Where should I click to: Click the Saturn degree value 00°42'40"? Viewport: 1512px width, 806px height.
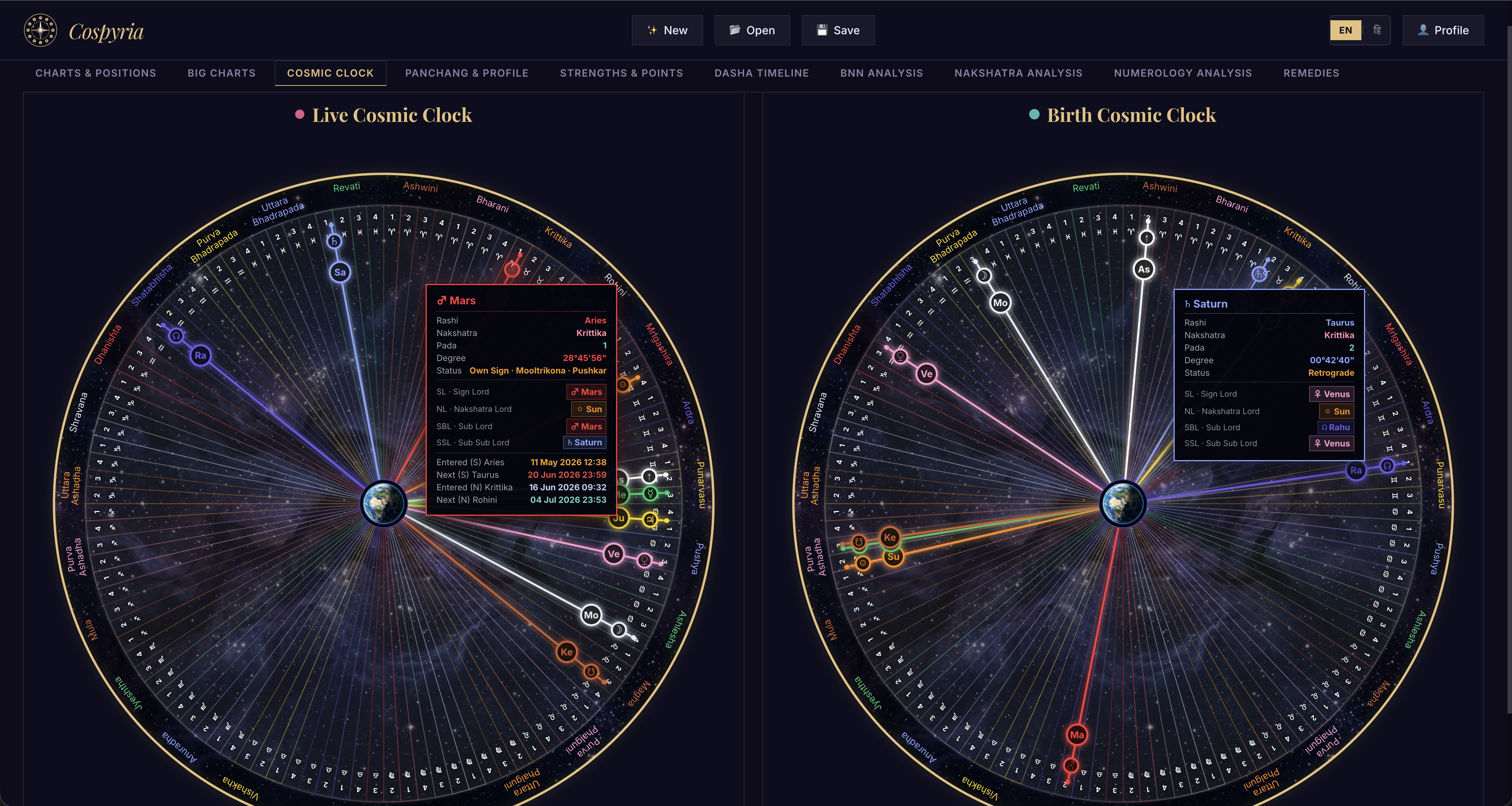tap(1332, 360)
